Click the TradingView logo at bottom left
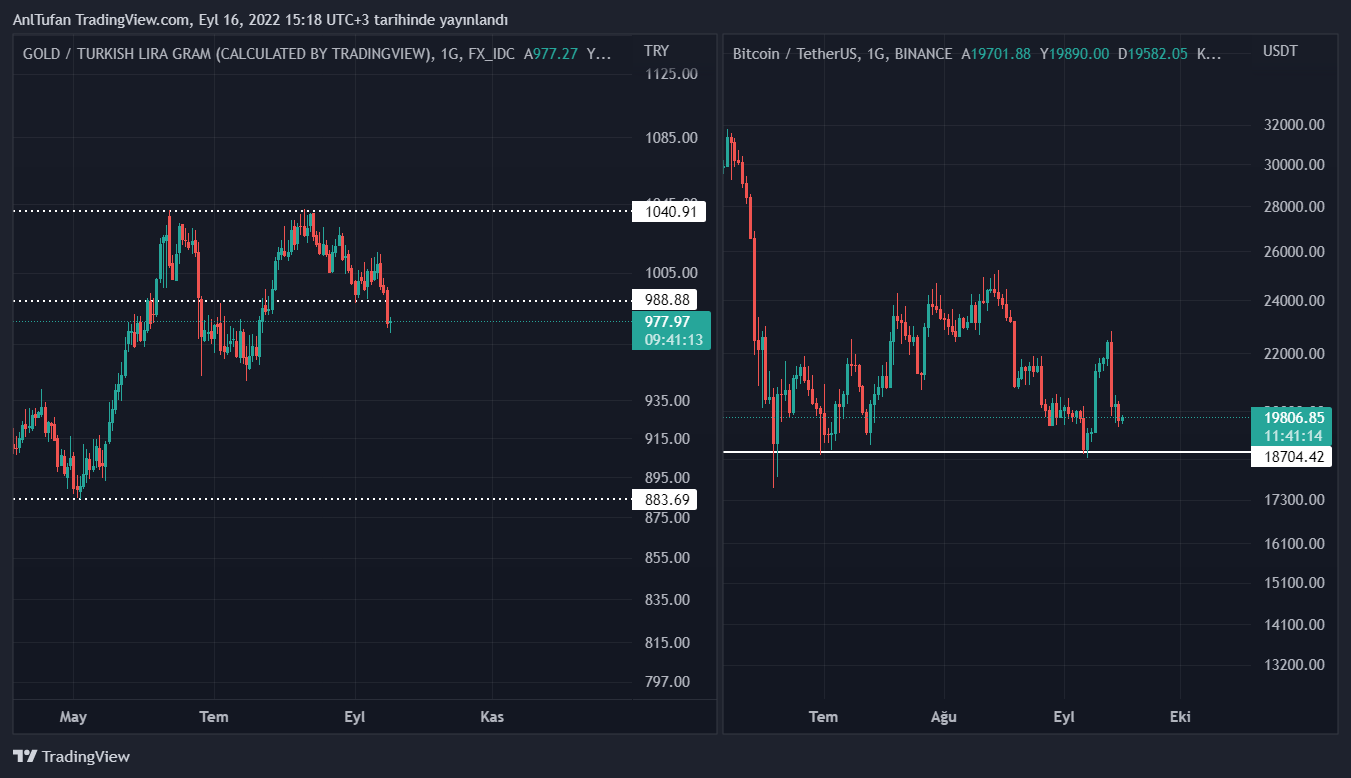1351x778 pixels. pyautogui.click(x=71, y=757)
